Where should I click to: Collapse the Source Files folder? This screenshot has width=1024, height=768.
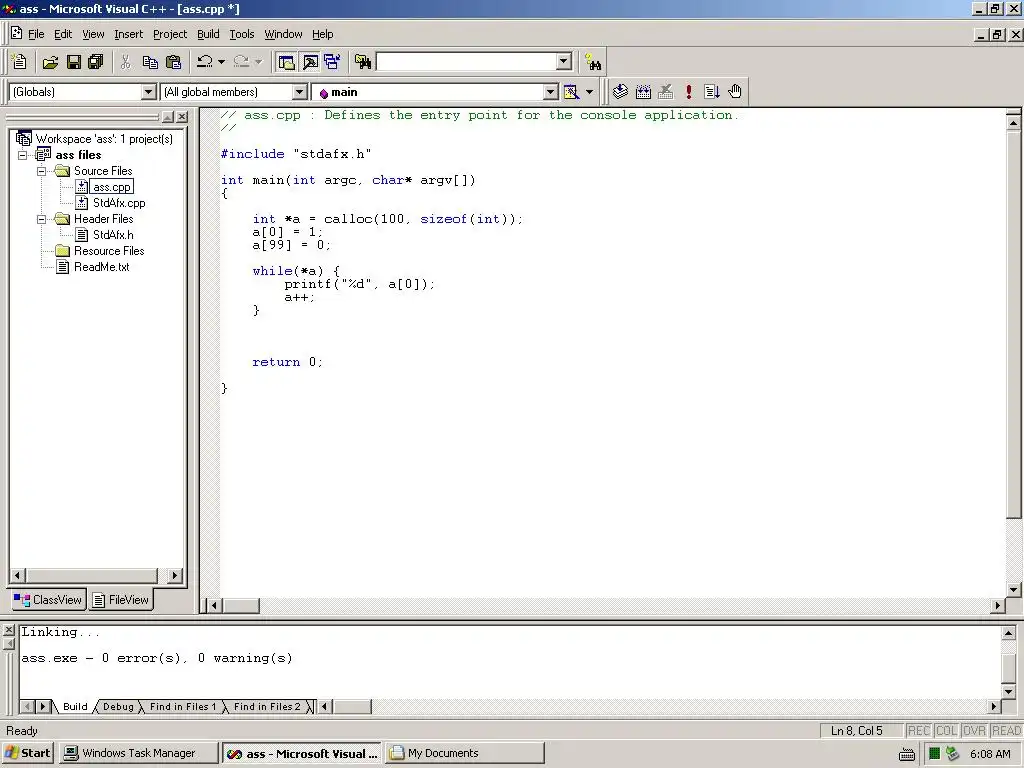coord(42,171)
